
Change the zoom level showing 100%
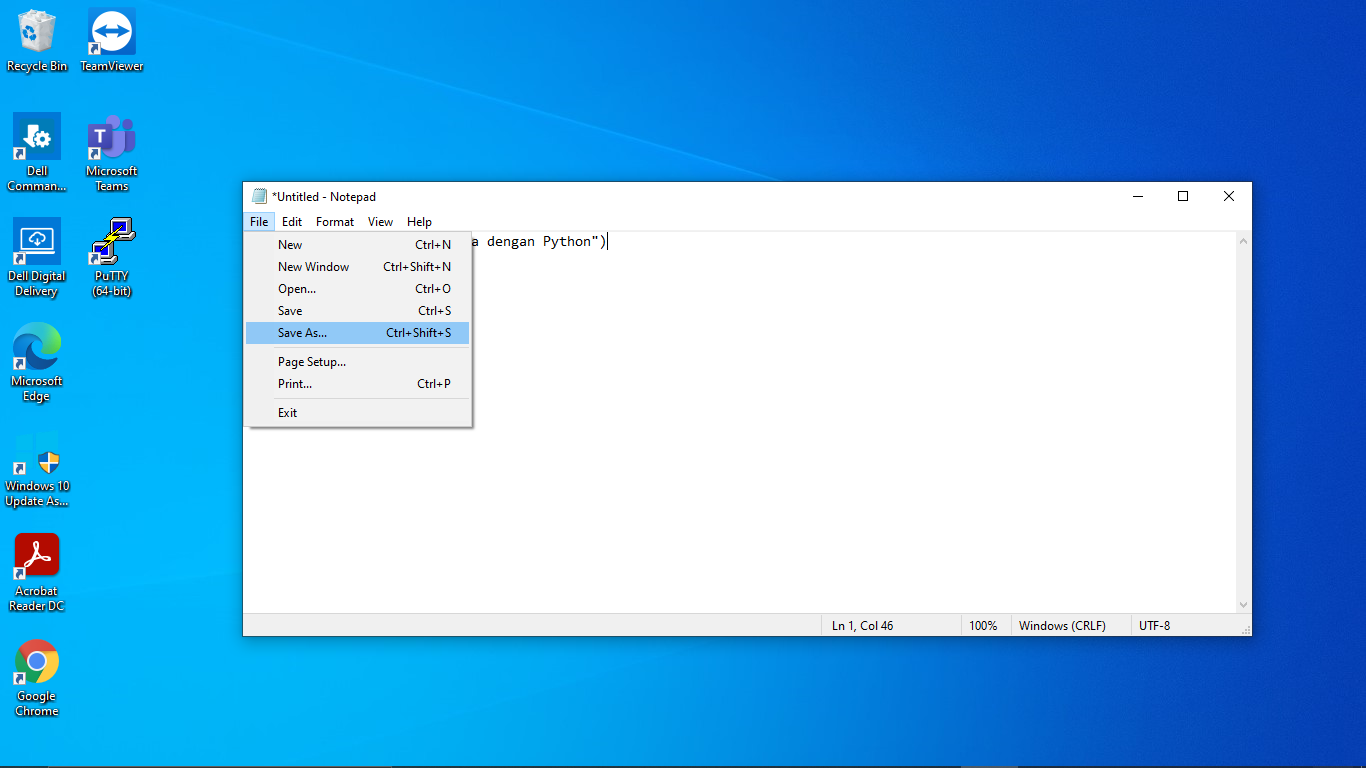984,625
